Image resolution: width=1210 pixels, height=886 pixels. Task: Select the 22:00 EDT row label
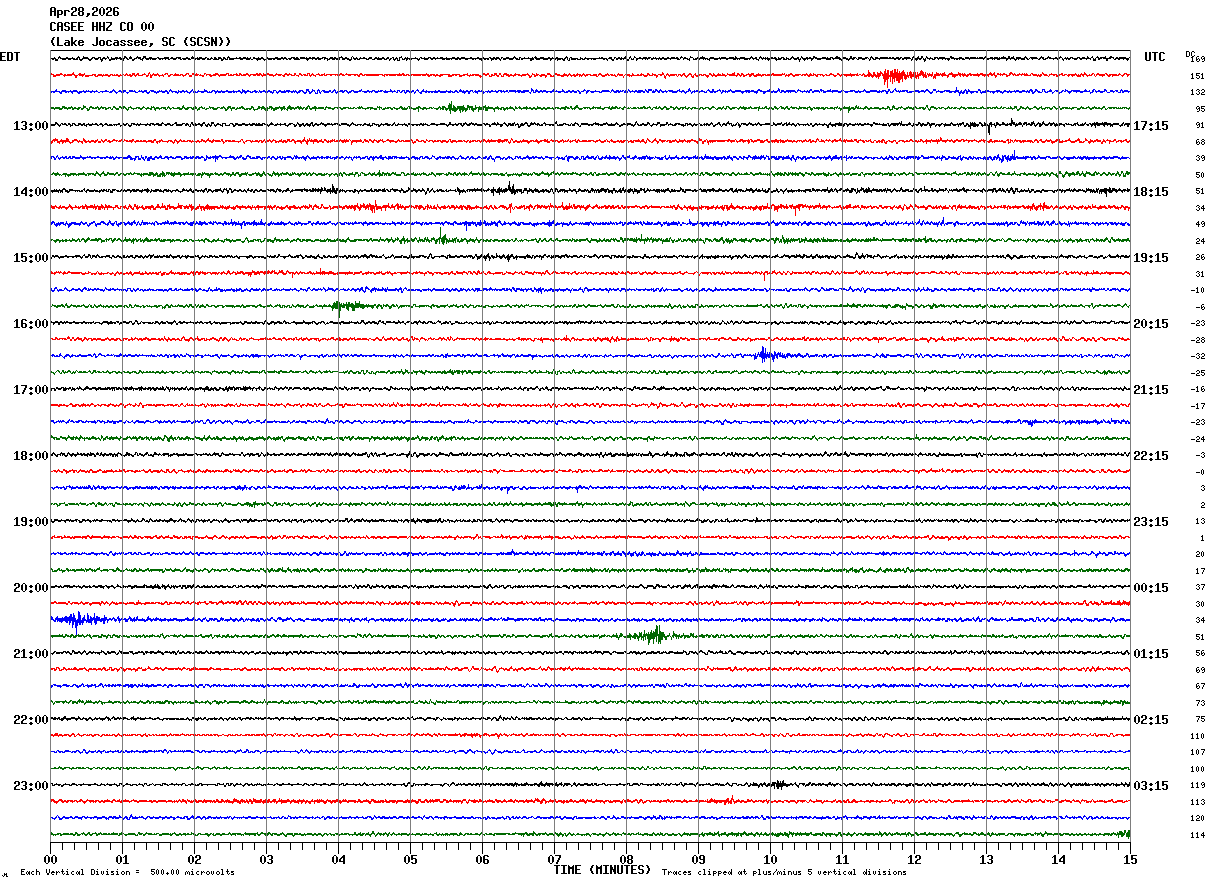(30, 720)
